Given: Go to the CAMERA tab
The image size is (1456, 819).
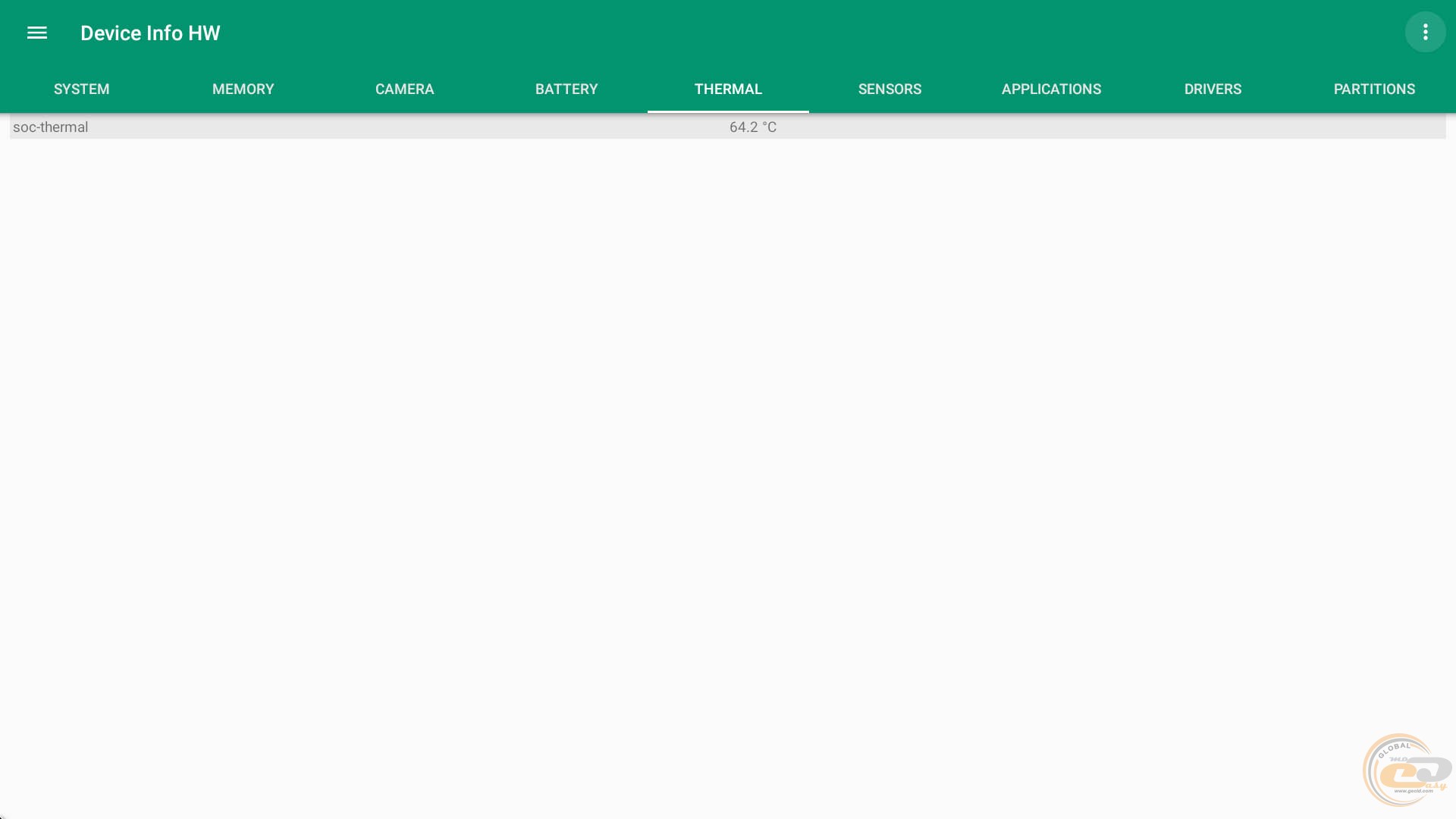Looking at the screenshot, I should (x=404, y=89).
